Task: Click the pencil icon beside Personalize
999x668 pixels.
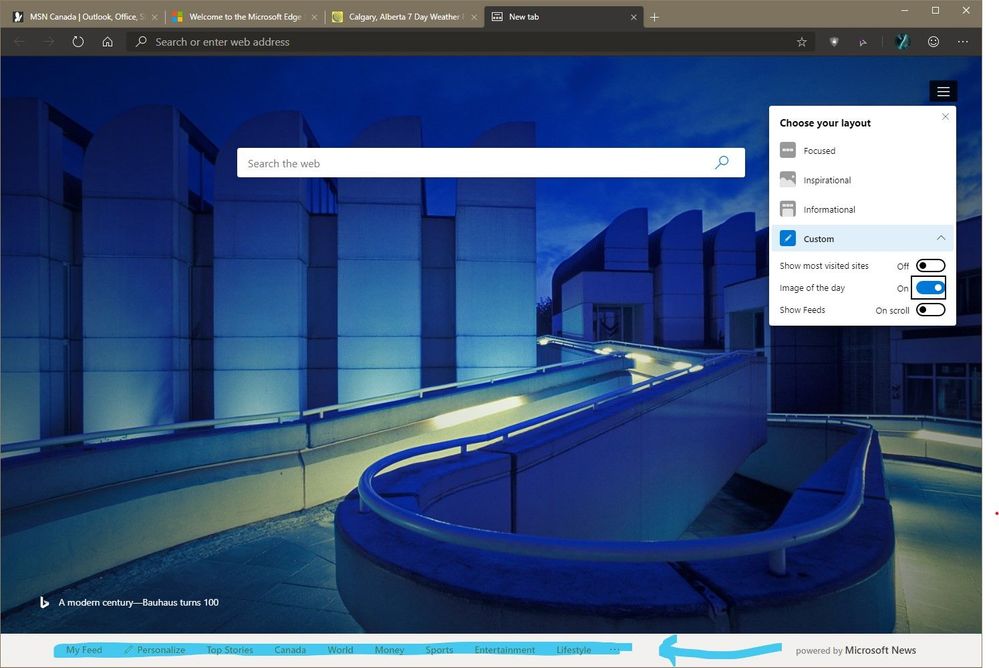Action: pos(128,650)
